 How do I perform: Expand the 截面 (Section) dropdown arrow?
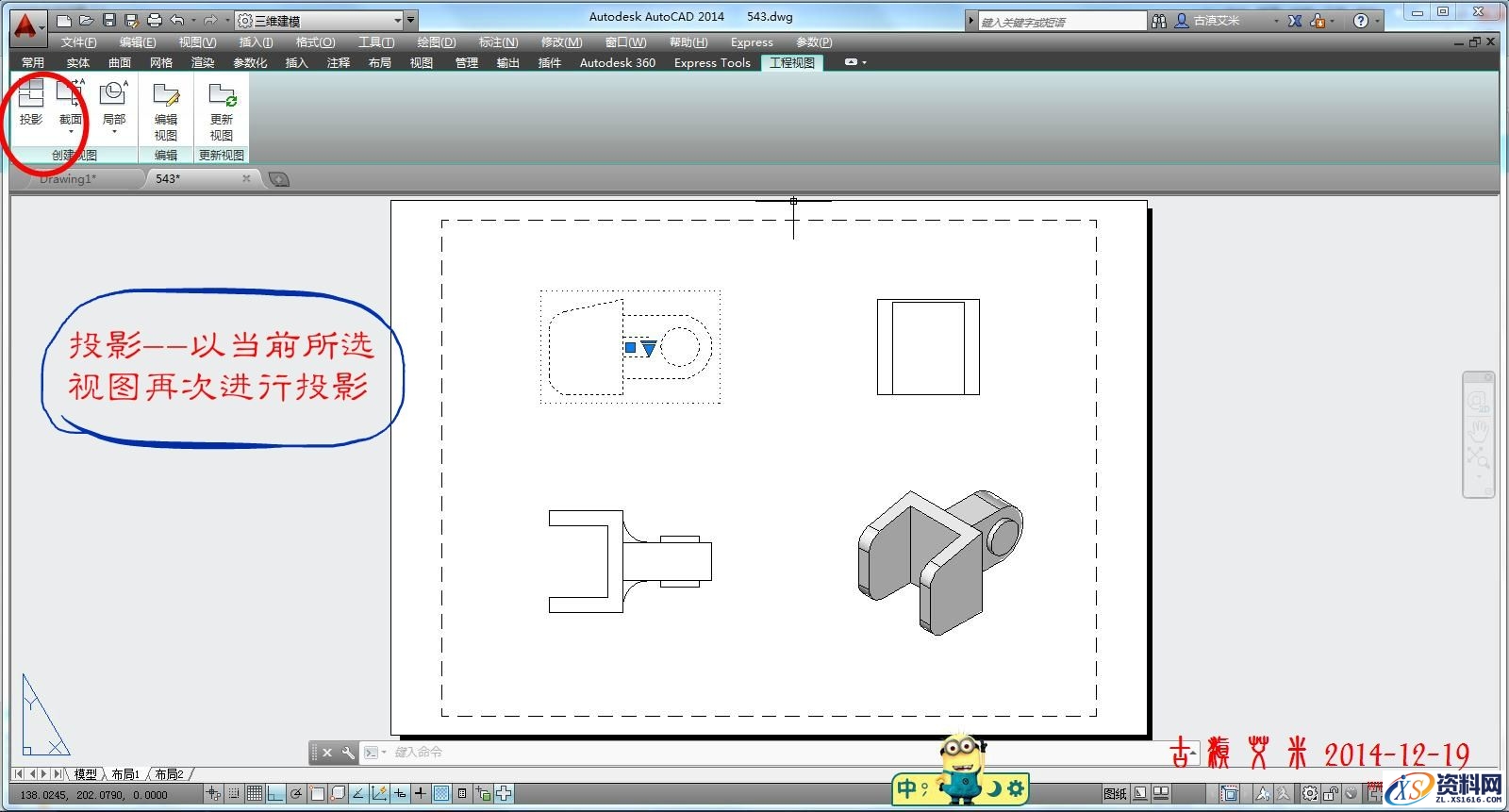[71, 132]
